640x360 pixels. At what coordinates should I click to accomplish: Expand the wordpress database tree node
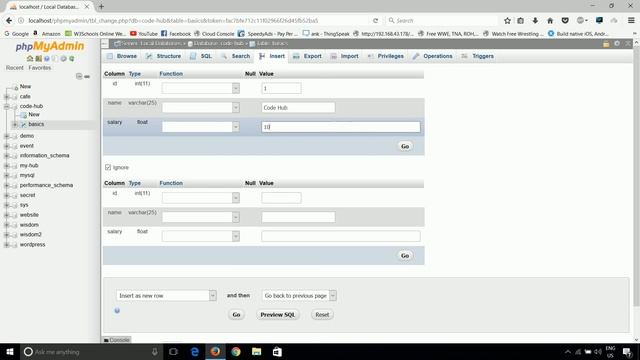(x=7, y=245)
